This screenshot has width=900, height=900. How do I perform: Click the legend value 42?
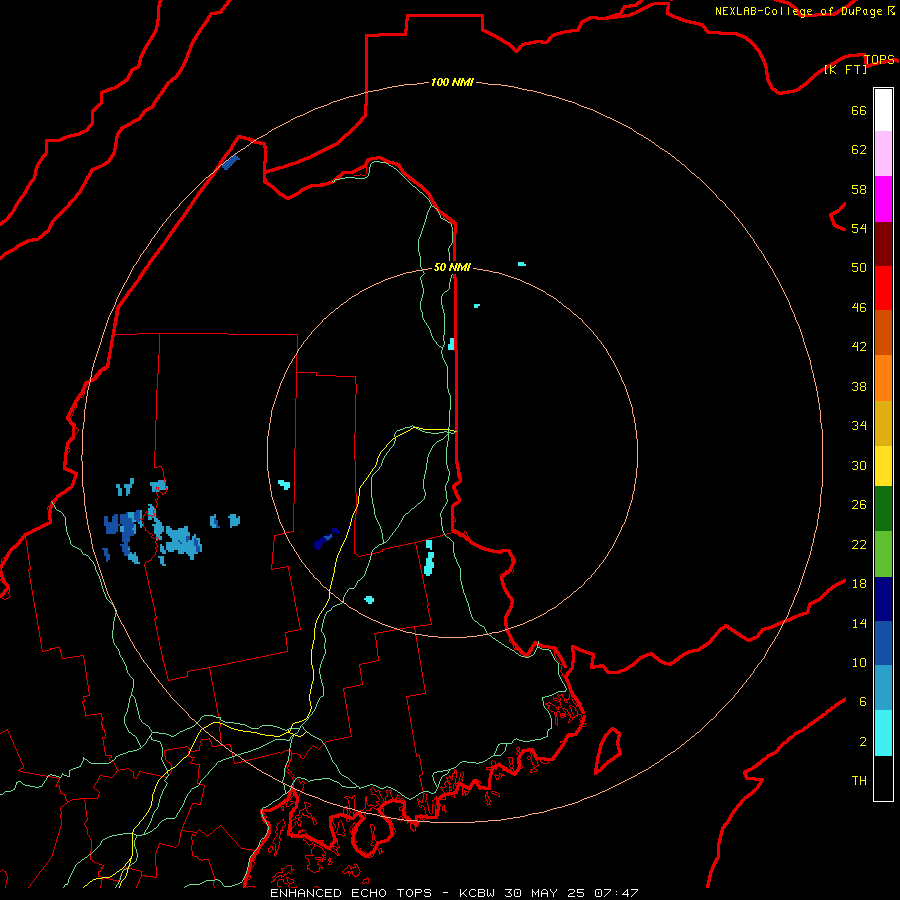click(859, 346)
